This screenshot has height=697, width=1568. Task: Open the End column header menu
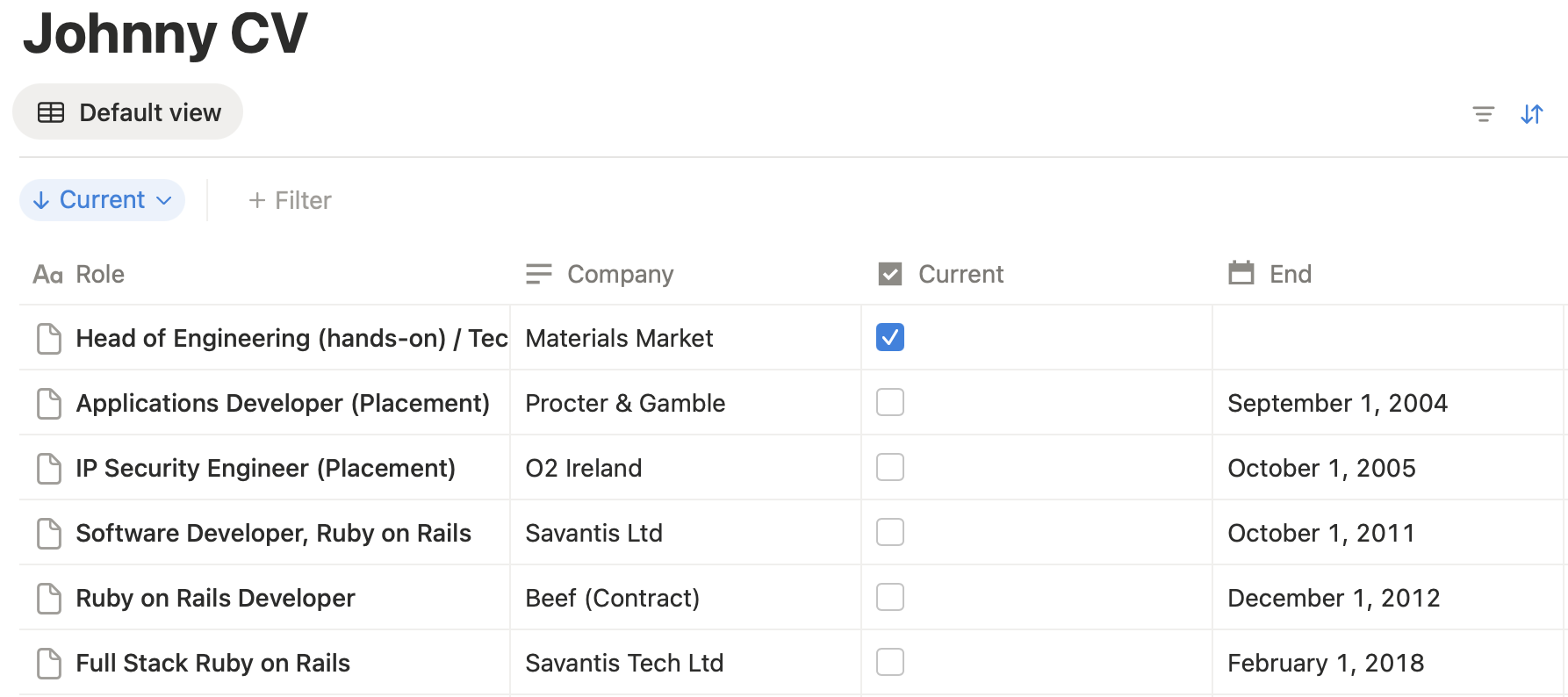click(1290, 273)
